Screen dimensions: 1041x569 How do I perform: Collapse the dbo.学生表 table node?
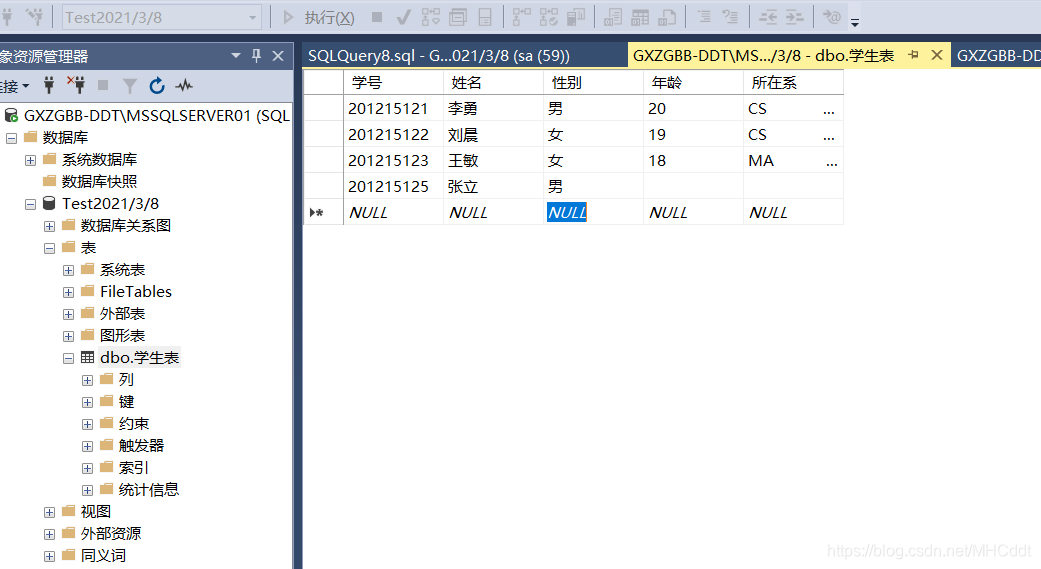[x=68, y=358]
